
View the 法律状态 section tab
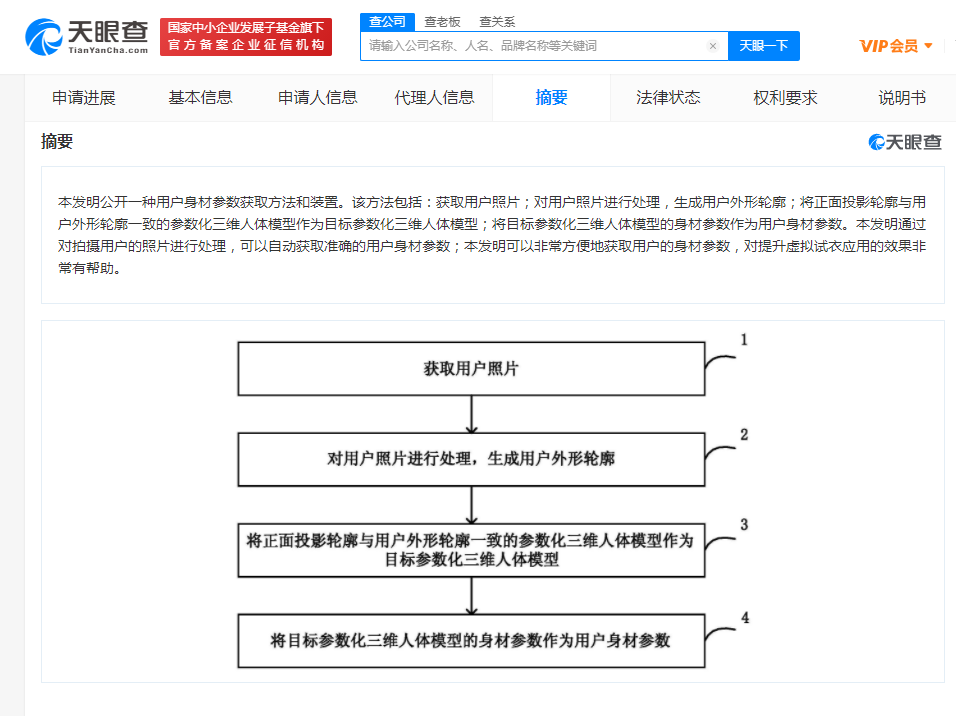[x=668, y=98]
